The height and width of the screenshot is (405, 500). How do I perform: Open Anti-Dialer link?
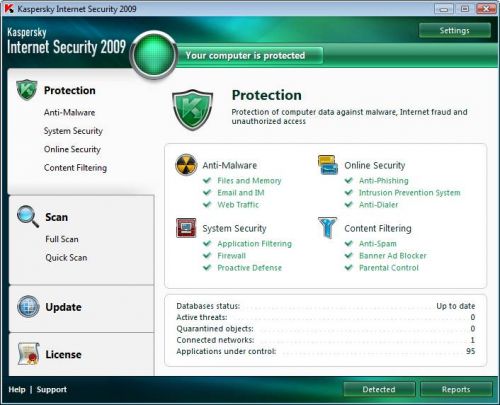point(378,205)
